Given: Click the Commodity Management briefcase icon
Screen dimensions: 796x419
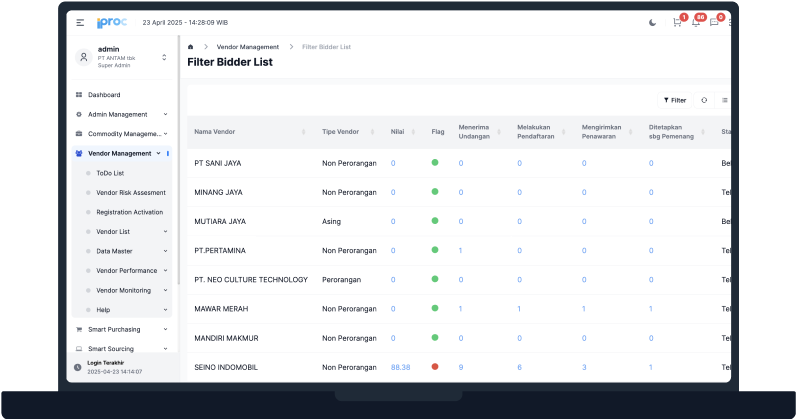Looking at the screenshot, I should coord(79,134).
